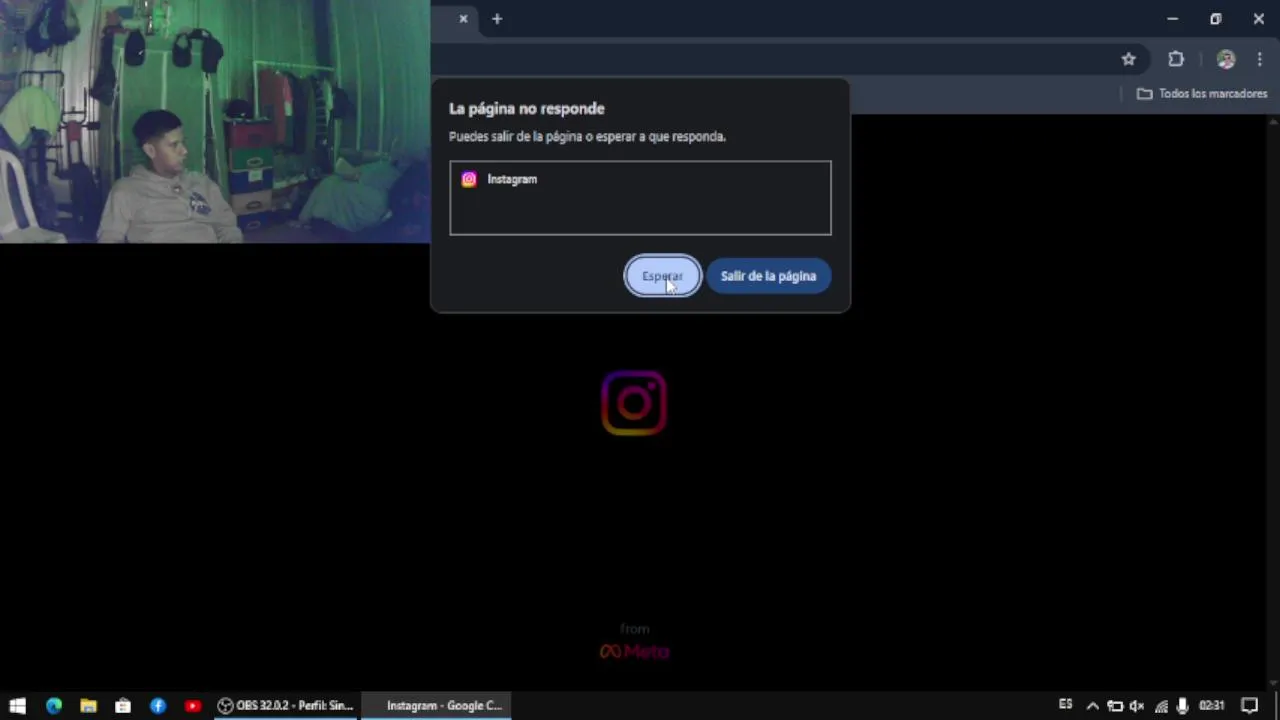This screenshot has width=1280, height=720.
Task: Open the Chrome three-dot menu
Action: click(1259, 59)
